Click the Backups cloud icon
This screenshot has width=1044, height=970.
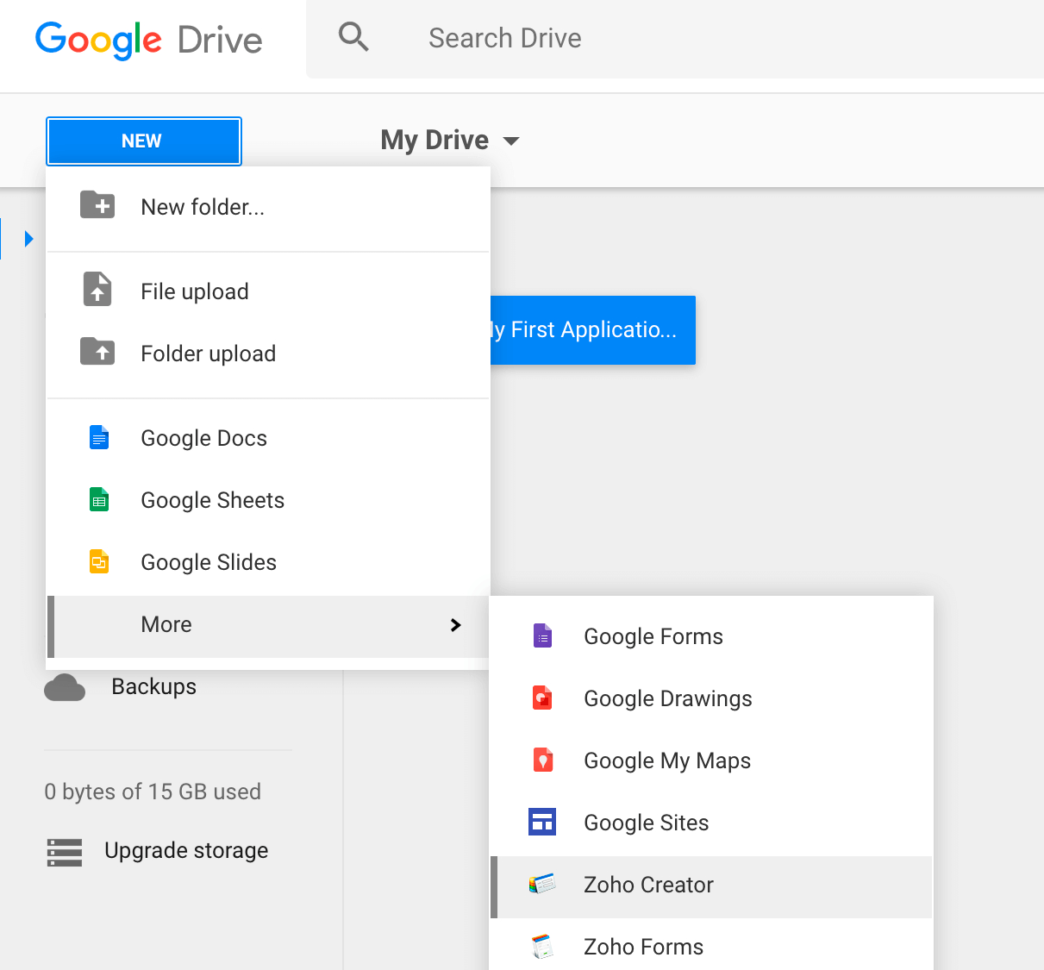pyautogui.click(x=65, y=687)
